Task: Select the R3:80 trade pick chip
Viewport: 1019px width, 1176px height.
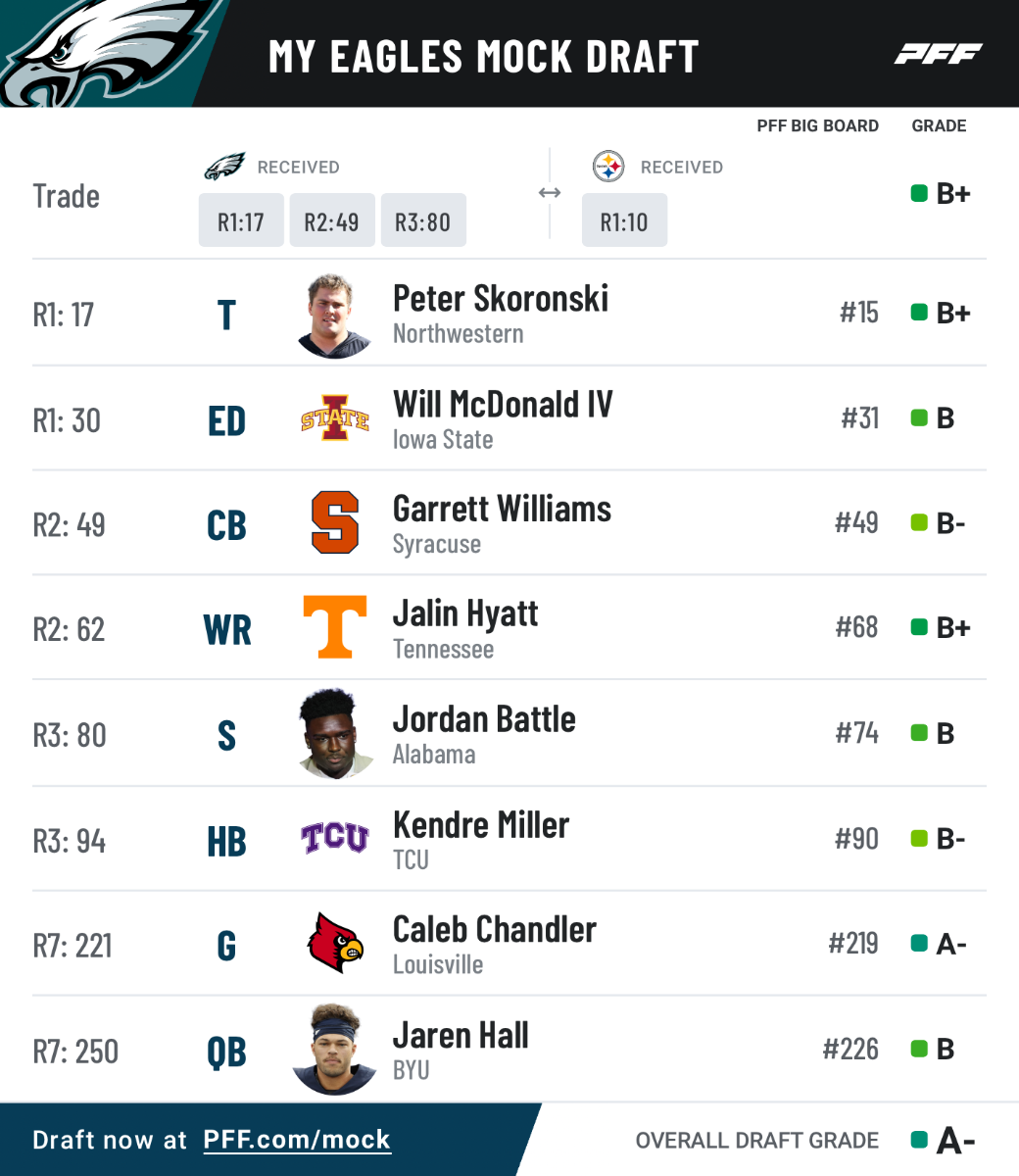Action: [422, 221]
